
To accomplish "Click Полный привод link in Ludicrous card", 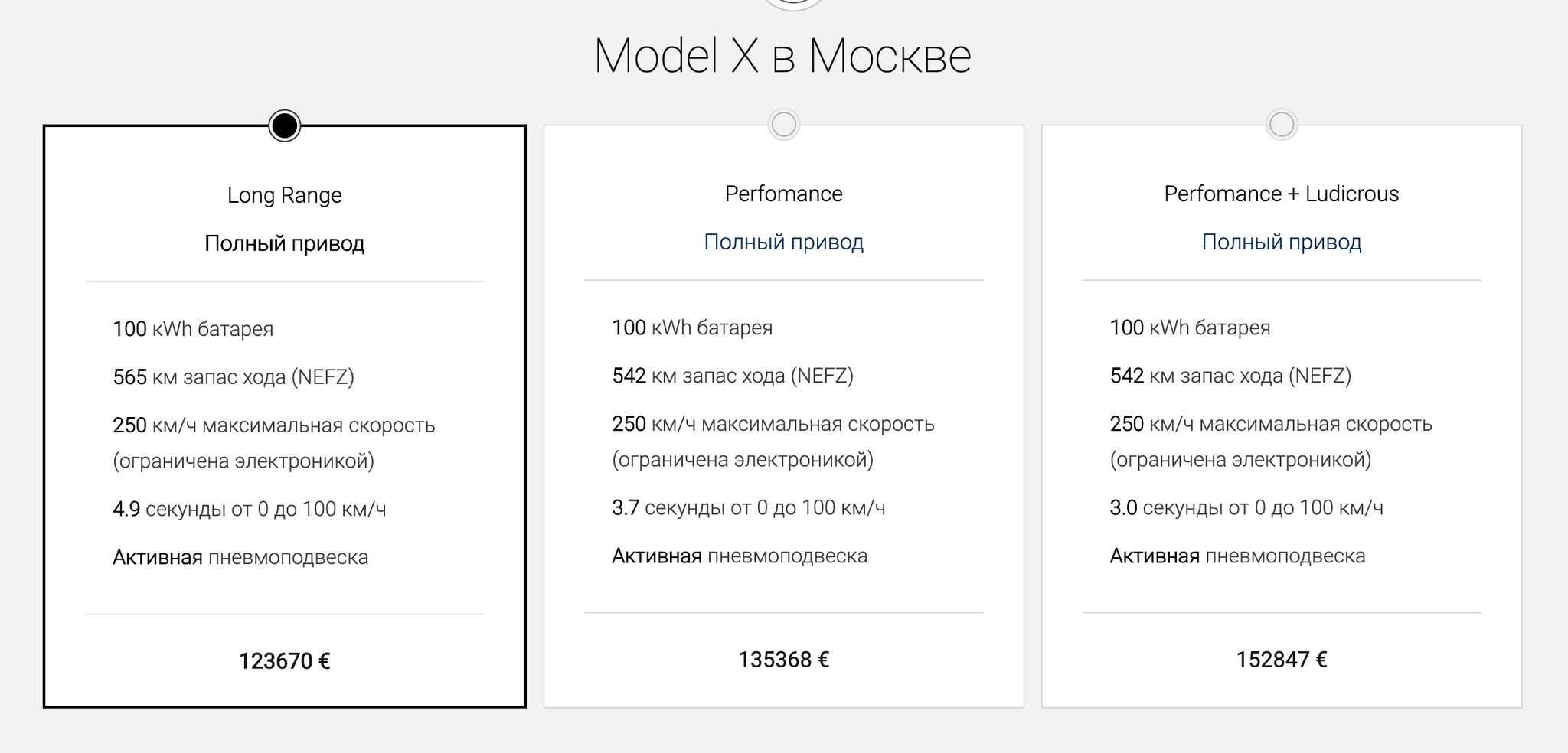I will click(1282, 242).
